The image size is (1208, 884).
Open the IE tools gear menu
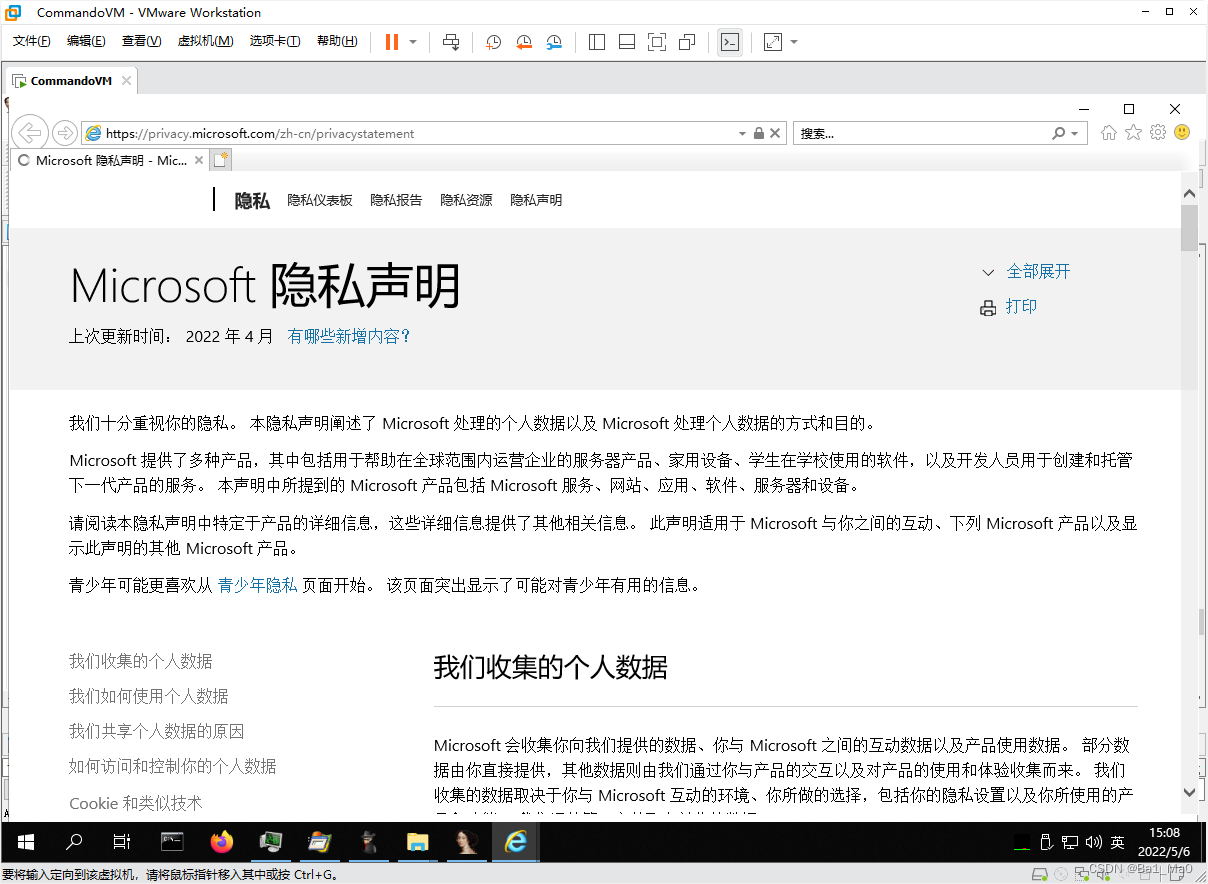[x=1158, y=132]
